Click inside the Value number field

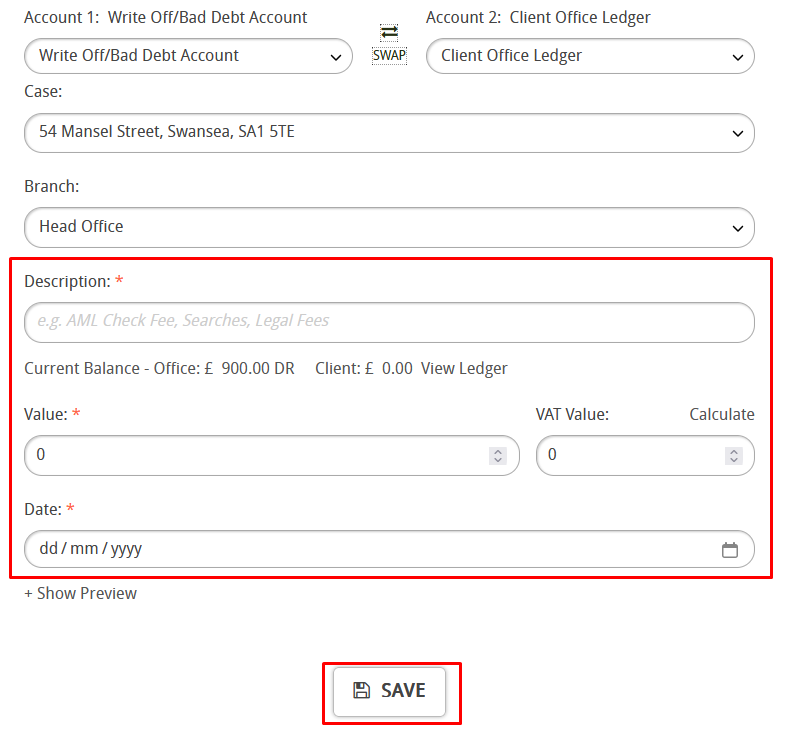(272, 455)
